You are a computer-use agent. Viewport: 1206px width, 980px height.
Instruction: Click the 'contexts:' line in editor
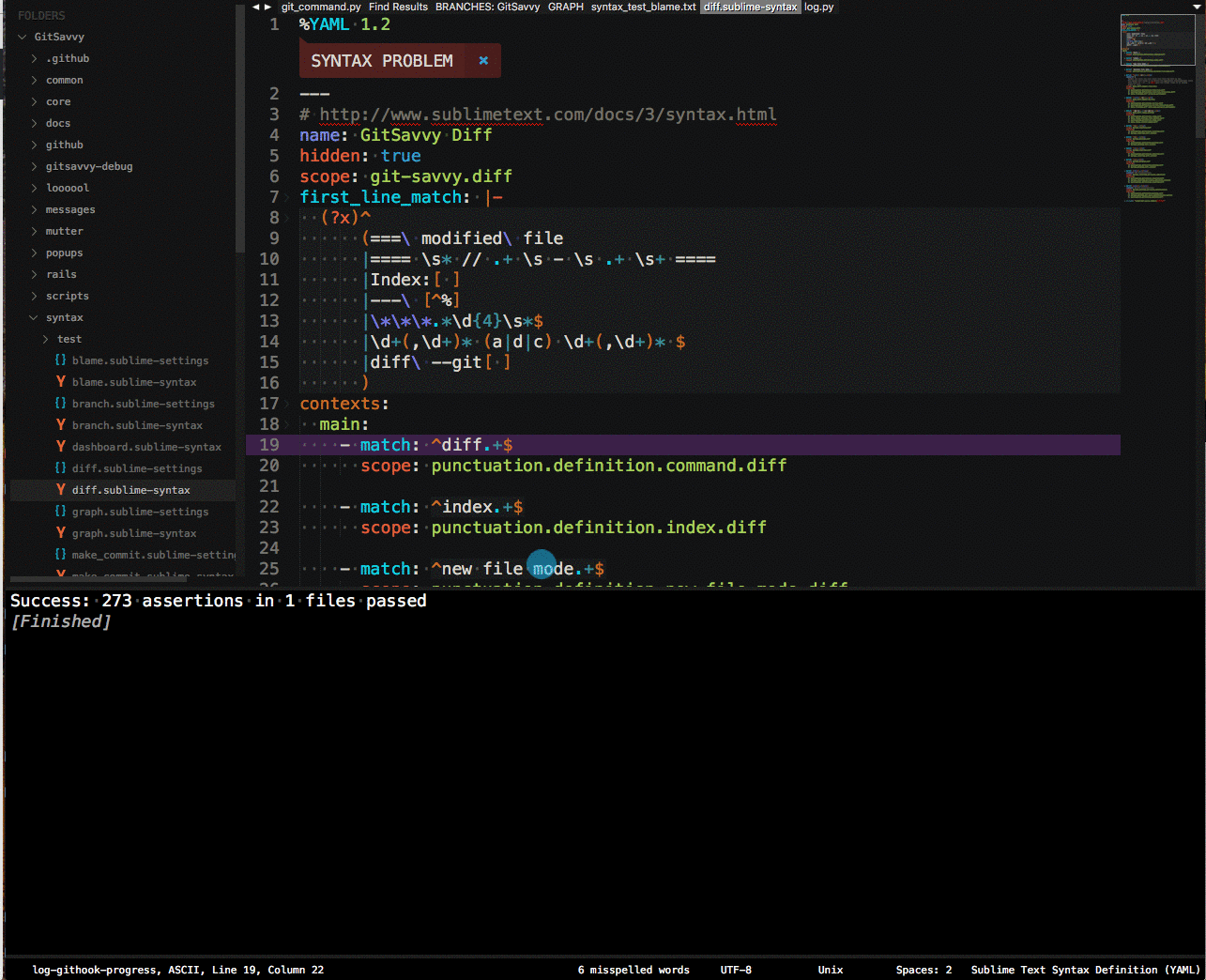click(x=344, y=404)
